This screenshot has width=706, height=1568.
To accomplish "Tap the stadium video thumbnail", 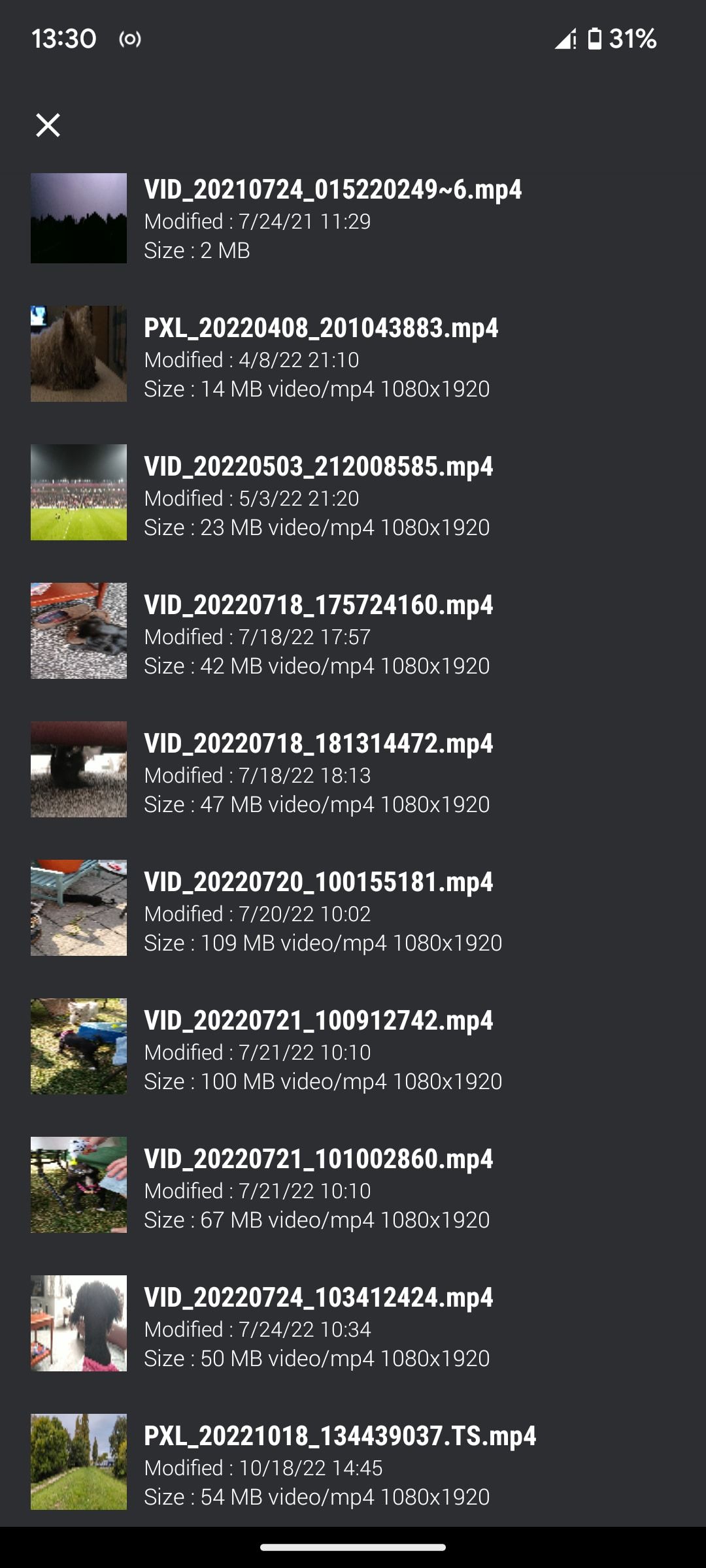I will [78, 492].
